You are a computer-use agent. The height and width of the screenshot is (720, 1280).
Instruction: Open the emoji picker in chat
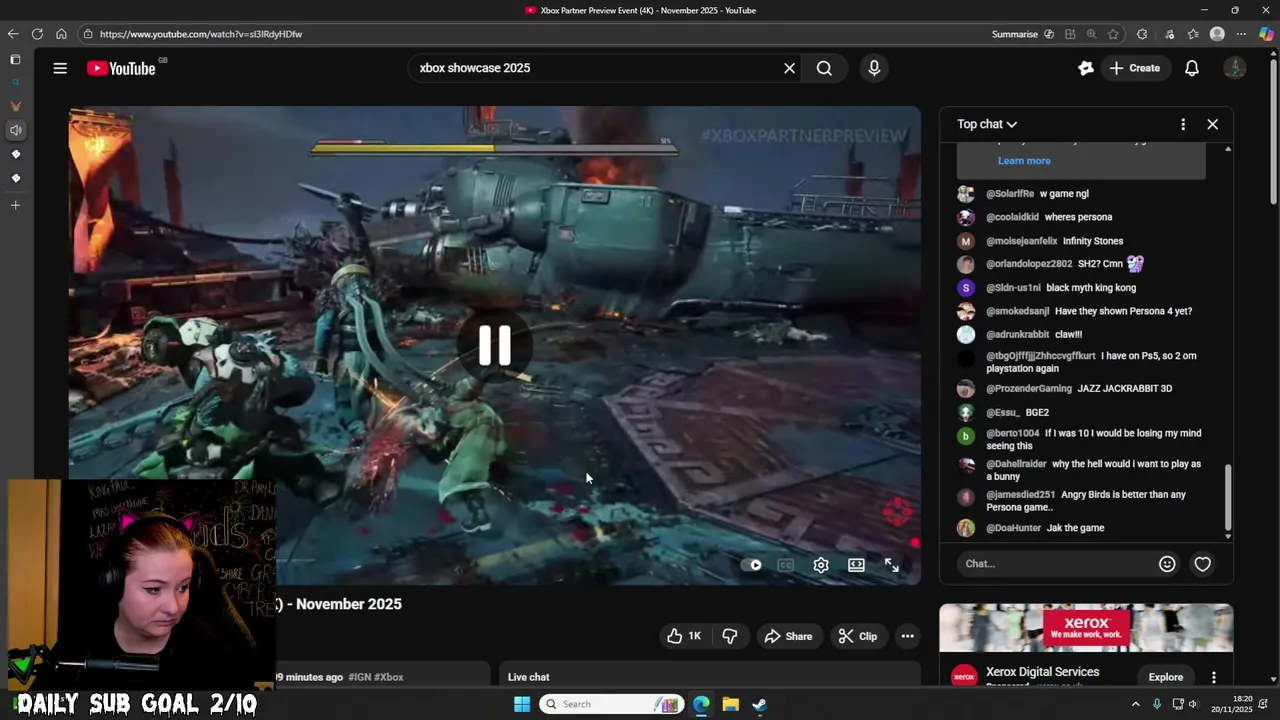[x=1167, y=564]
